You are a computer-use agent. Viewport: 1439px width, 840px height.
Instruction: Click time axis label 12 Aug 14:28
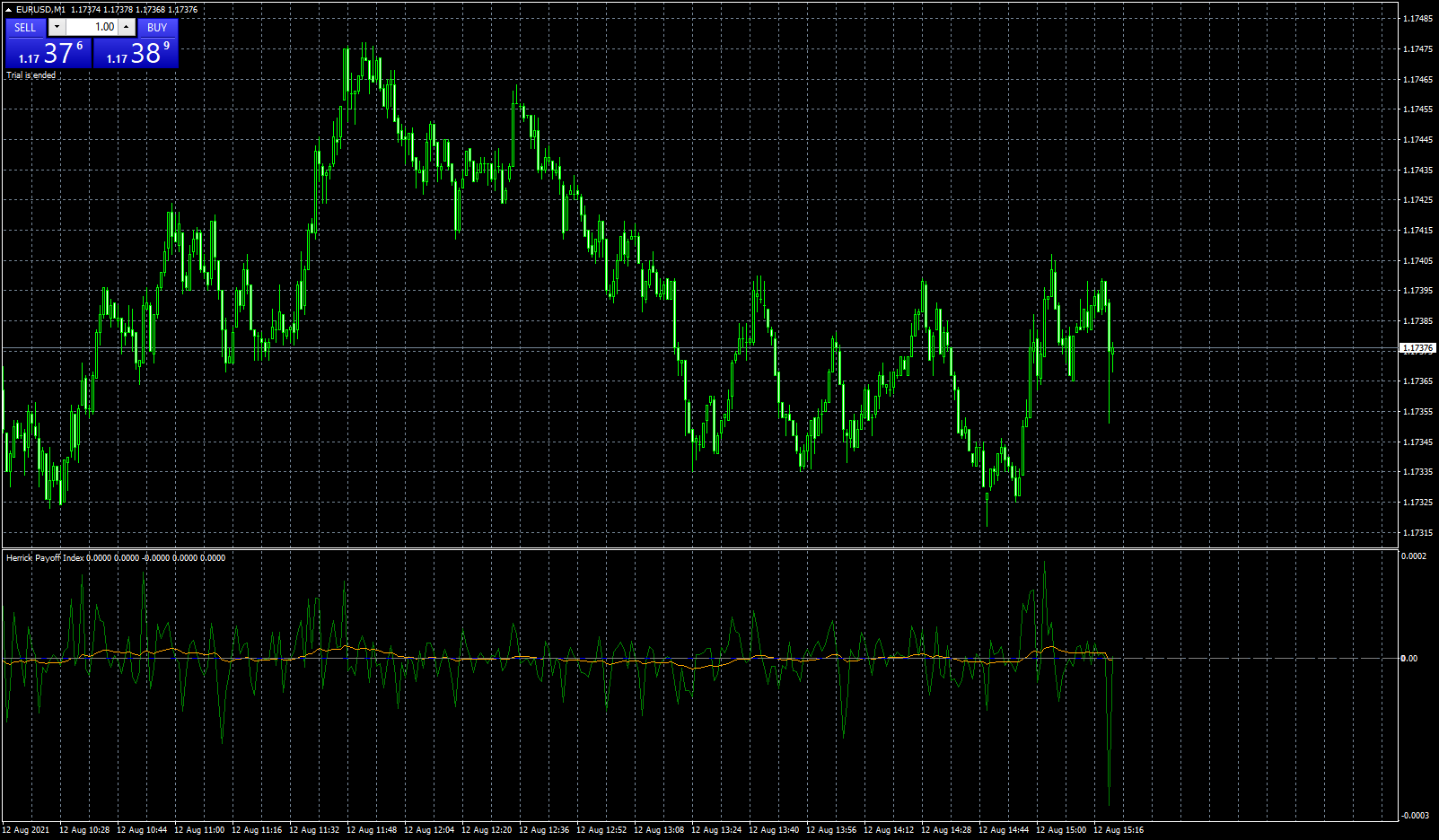point(946,830)
